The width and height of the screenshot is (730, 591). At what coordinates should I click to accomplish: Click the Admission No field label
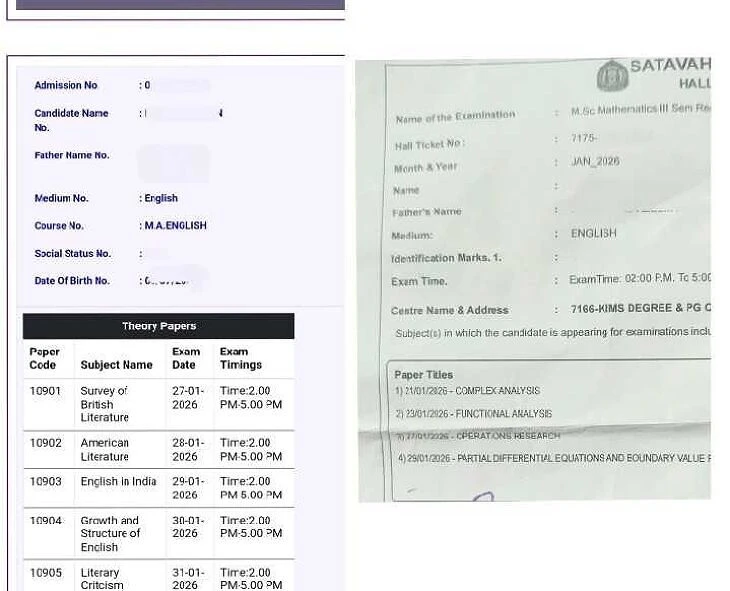pos(66,86)
